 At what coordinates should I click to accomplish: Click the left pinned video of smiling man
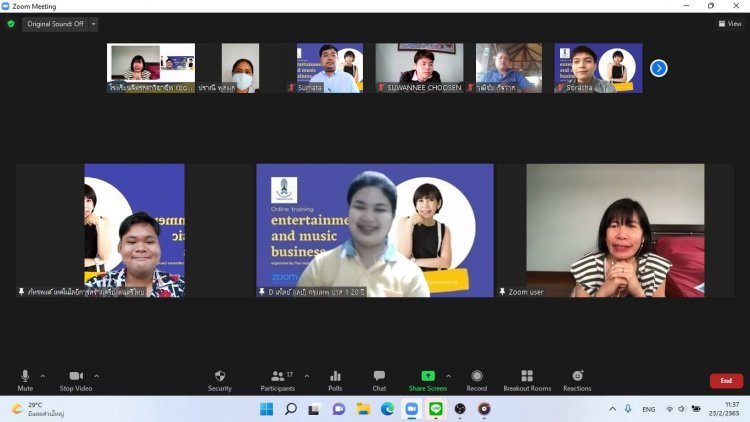point(135,231)
